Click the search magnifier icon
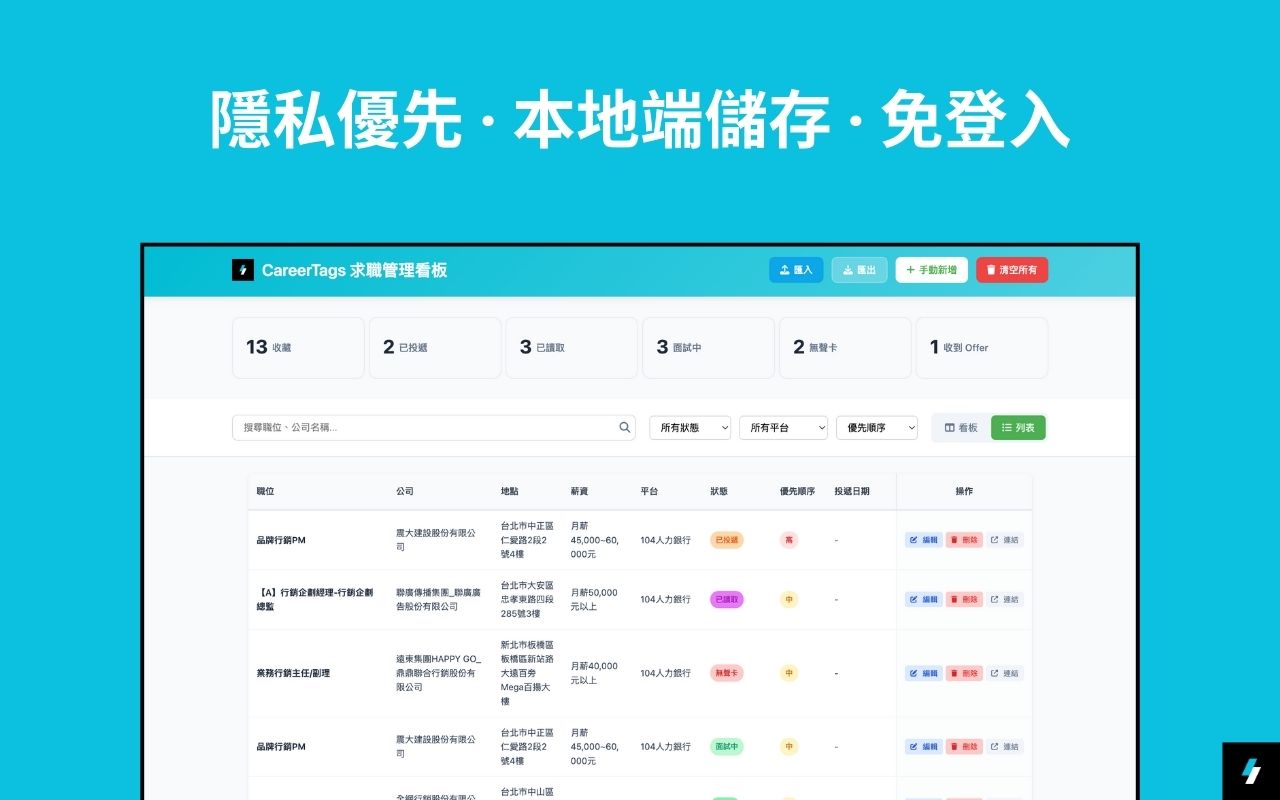Screen dimensions: 1280x800 (x=625, y=428)
